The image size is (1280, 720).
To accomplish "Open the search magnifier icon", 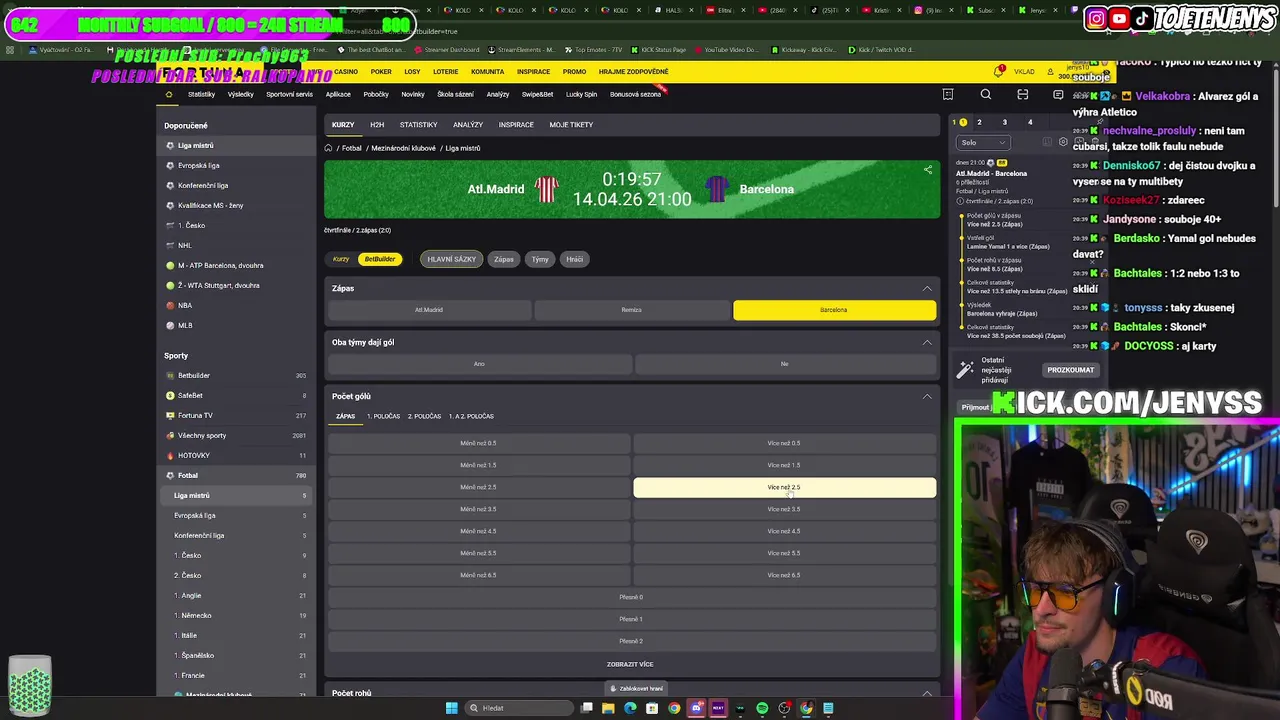I will (x=986, y=95).
